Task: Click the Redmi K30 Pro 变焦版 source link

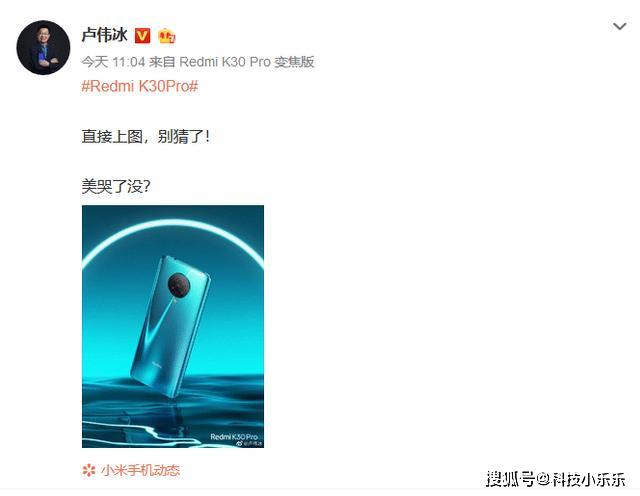Action: pos(247,62)
